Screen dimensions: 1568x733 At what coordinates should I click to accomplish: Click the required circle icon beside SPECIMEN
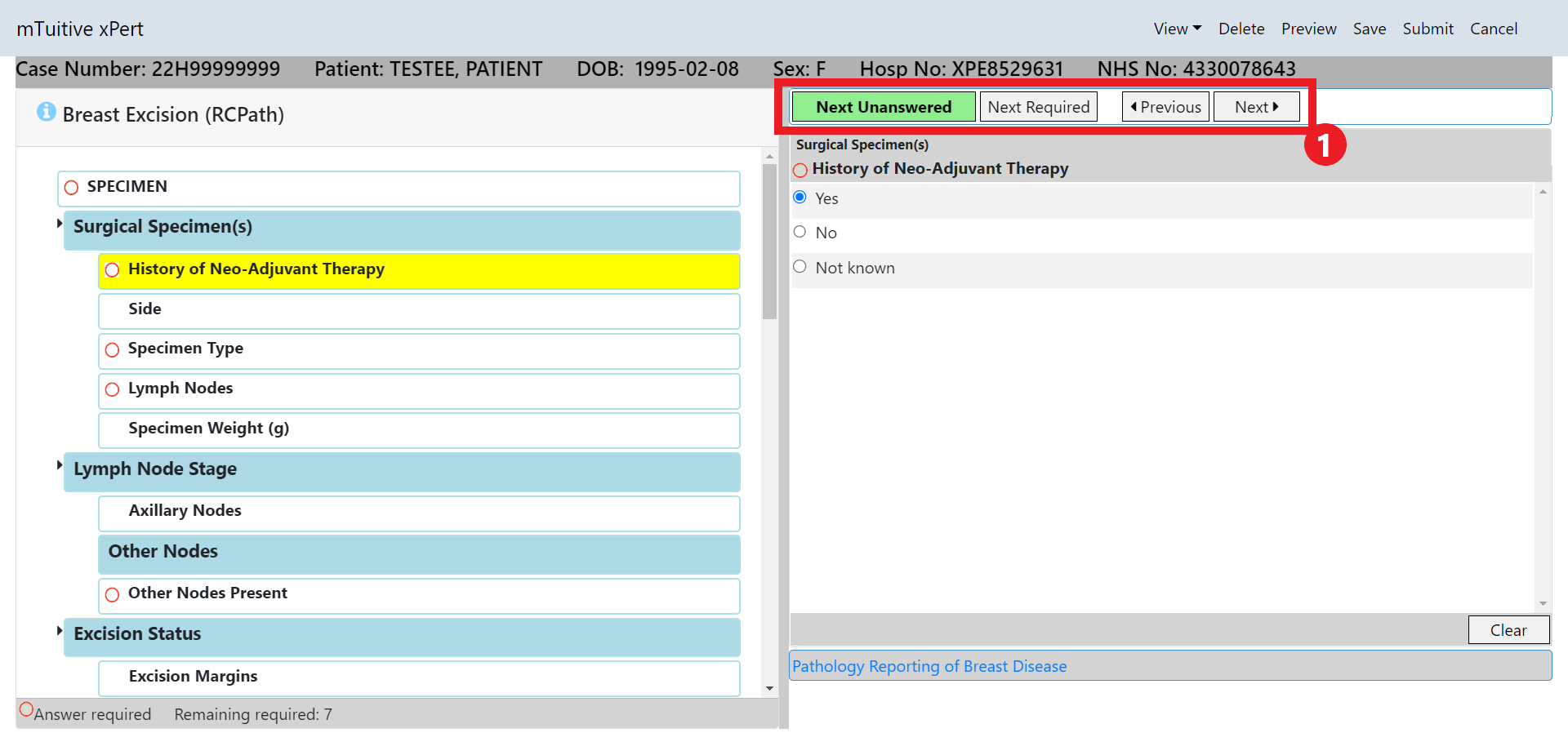[71, 188]
